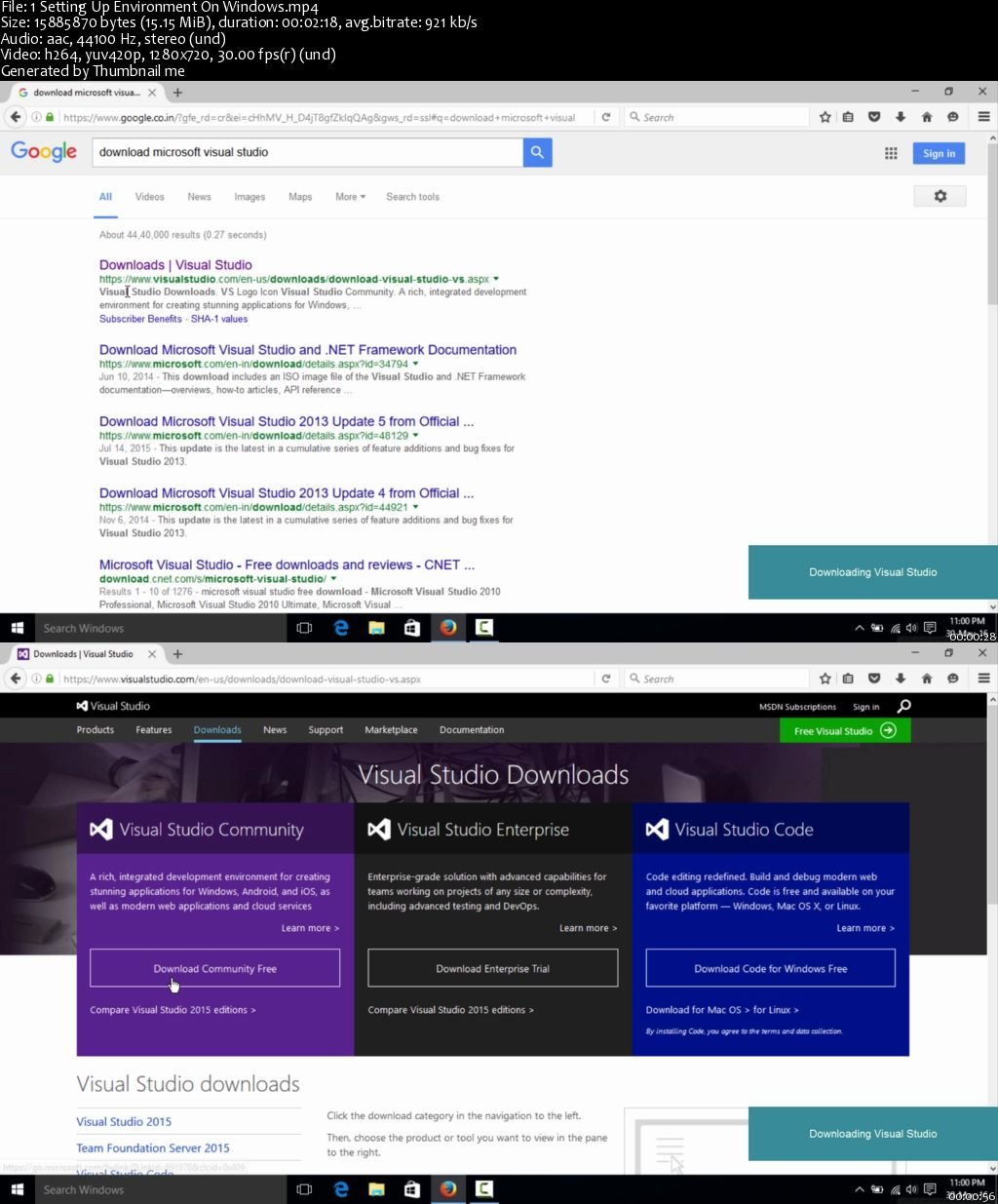This screenshot has height=1204, width=998.
Task: Open the Google apps grid icon
Action: (x=891, y=153)
